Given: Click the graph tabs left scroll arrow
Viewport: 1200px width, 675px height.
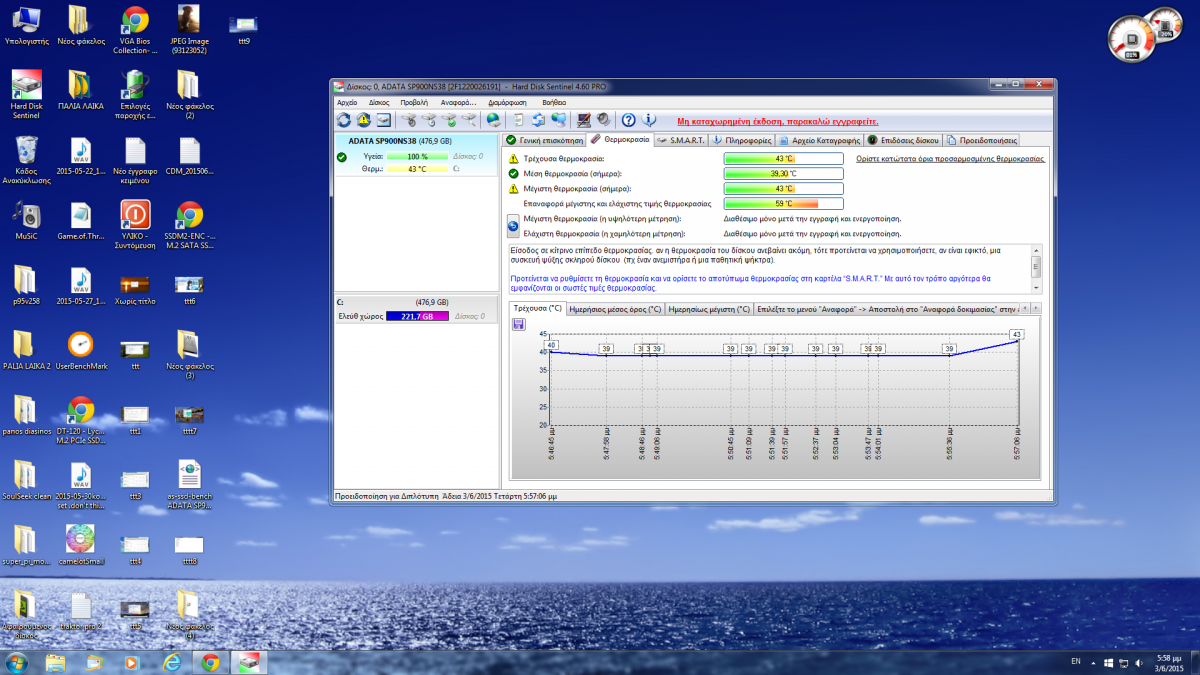Looking at the screenshot, I should 1024,309.
